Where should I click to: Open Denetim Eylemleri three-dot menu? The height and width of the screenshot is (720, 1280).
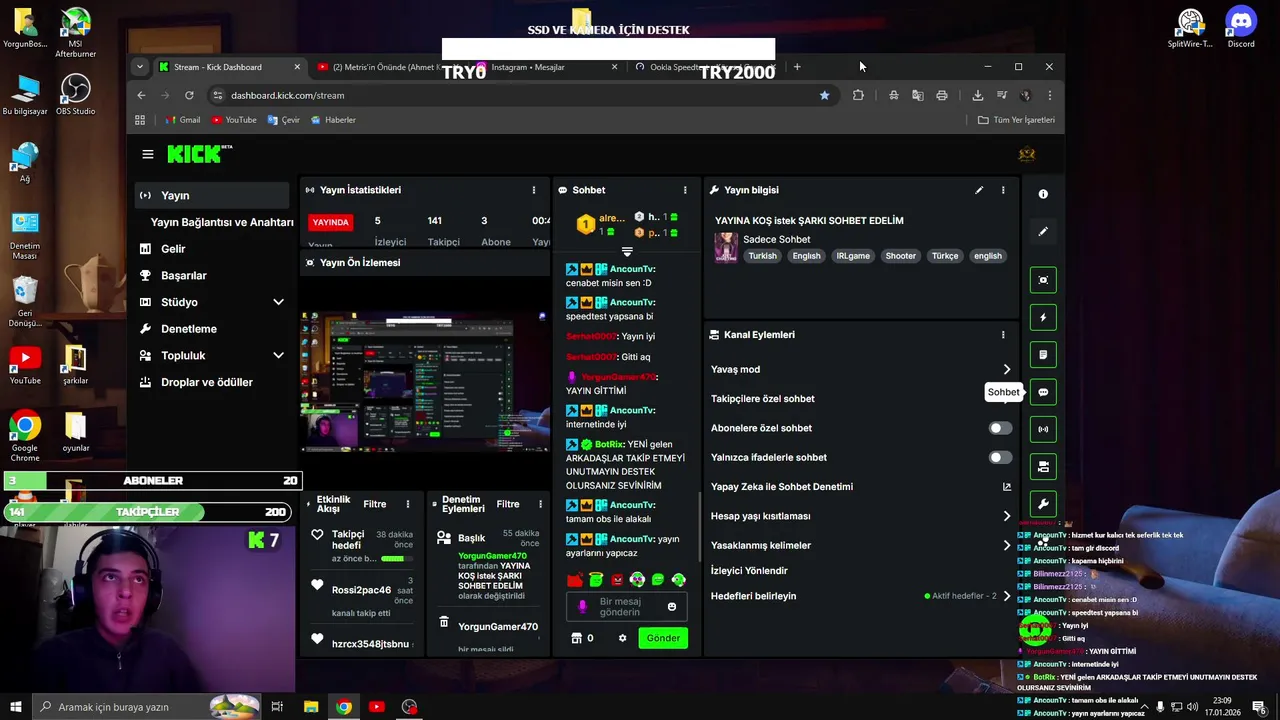[x=540, y=504]
